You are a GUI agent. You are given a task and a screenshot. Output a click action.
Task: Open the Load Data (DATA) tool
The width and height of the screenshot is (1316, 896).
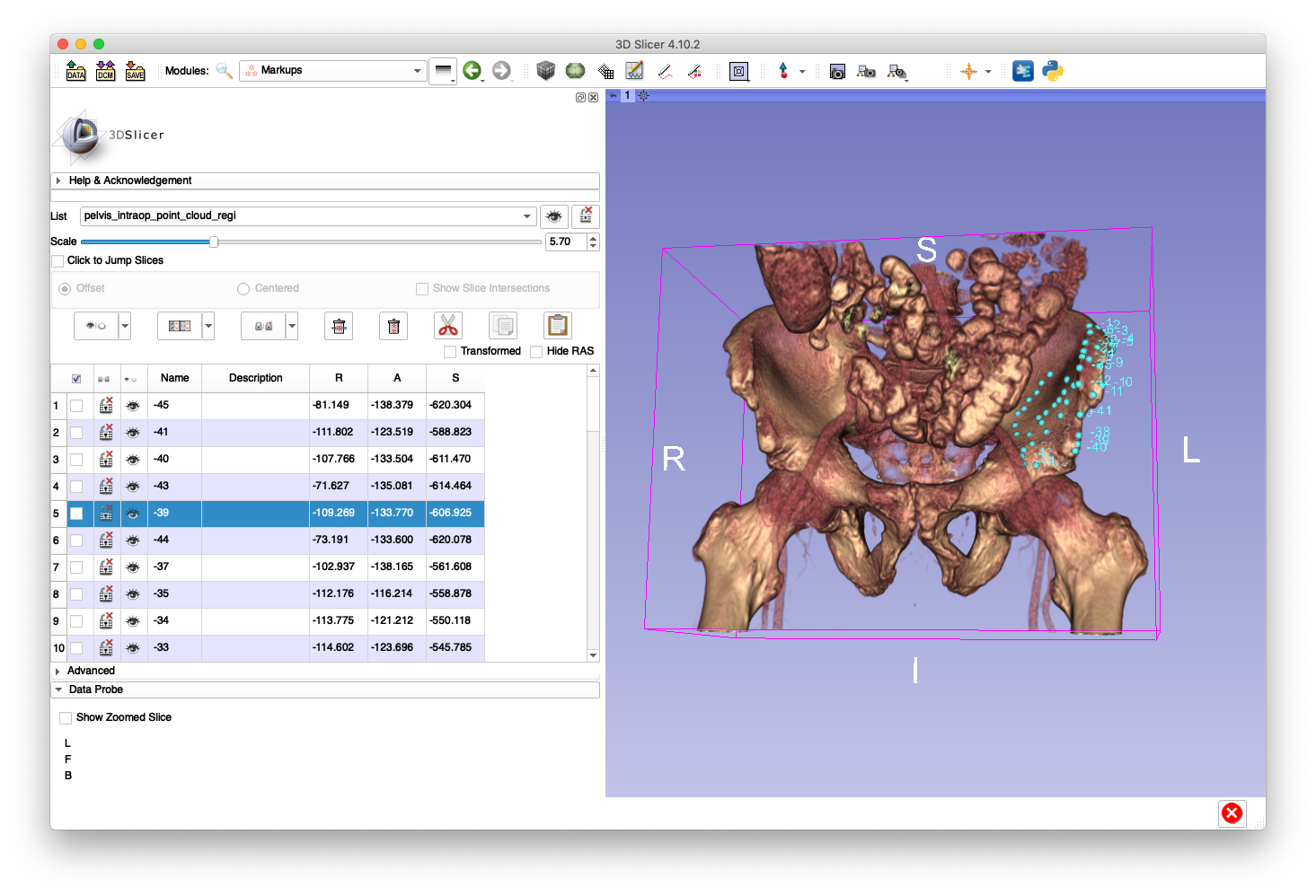pos(75,70)
